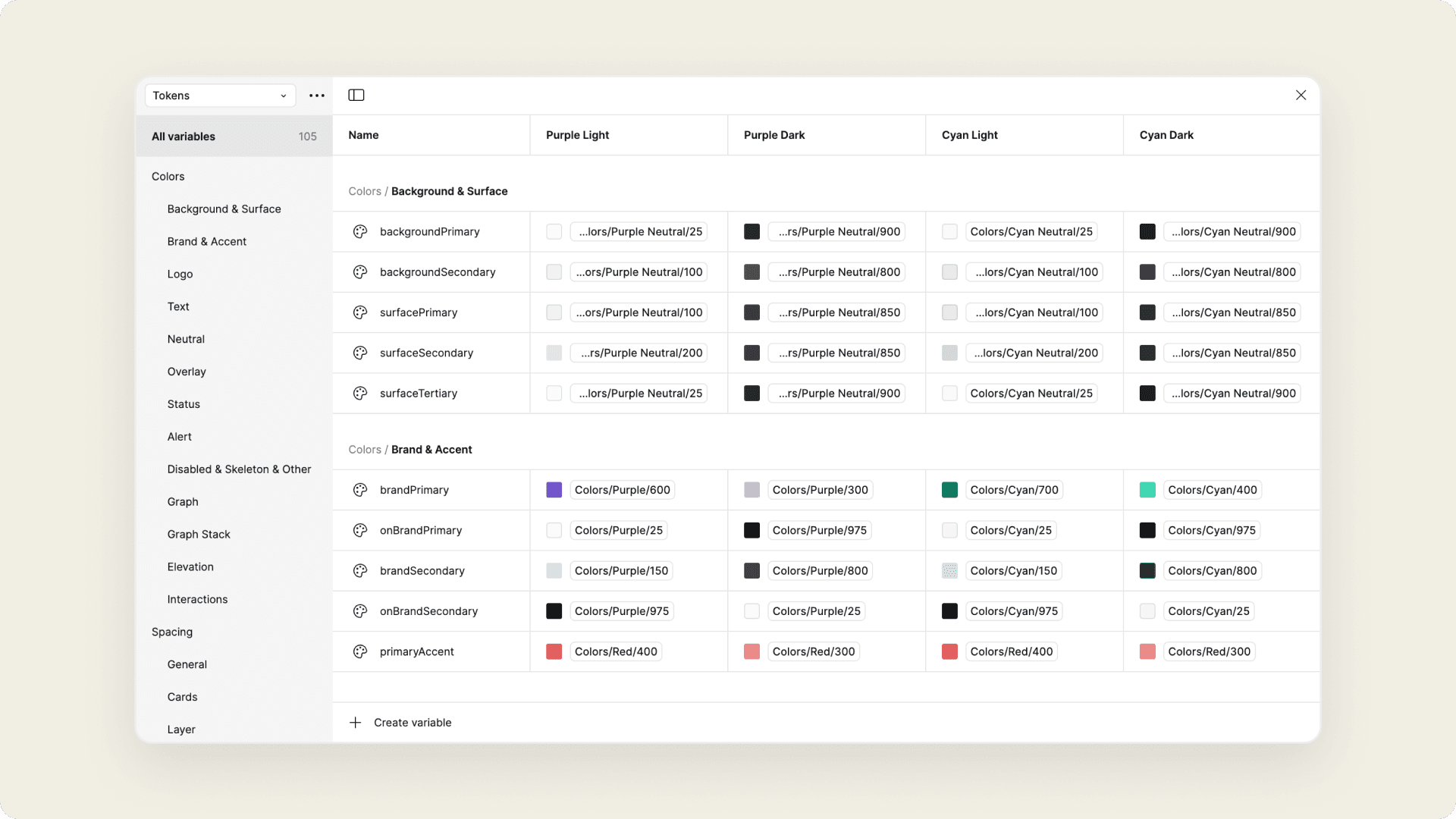Image resolution: width=1456 pixels, height=819 pixels.
Task: Click Create variable button
Action: [413, 723]
